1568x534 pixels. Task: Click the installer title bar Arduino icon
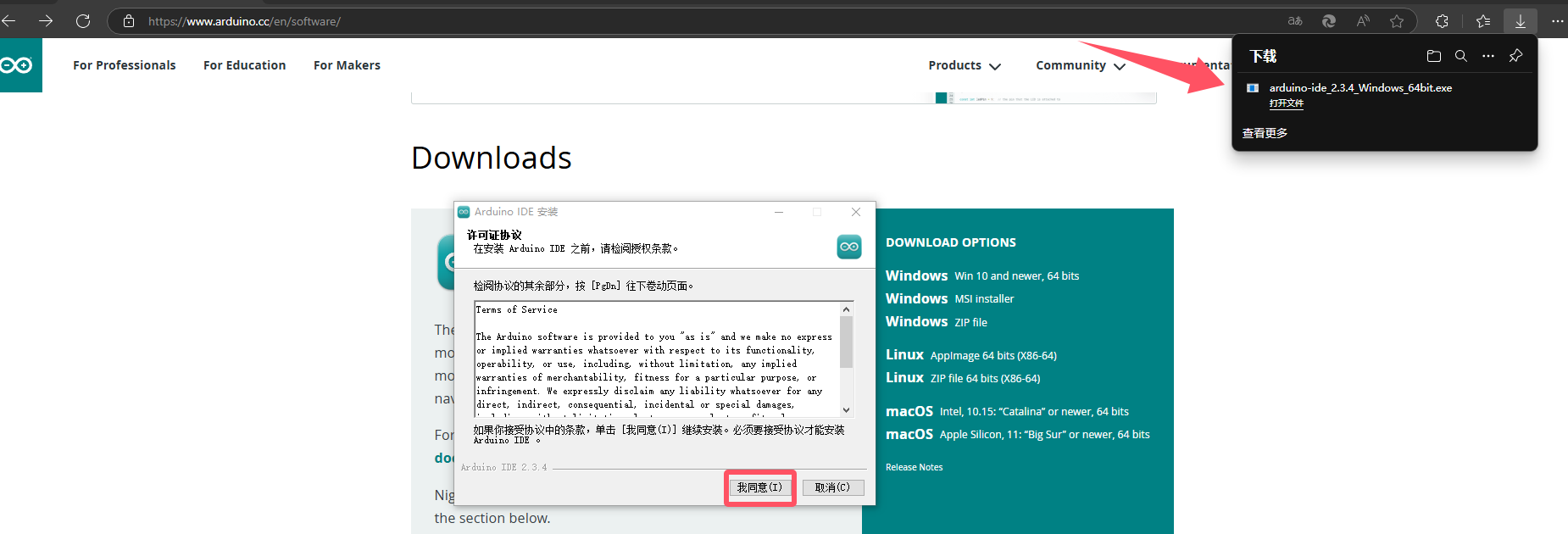(x=464, y=212)
